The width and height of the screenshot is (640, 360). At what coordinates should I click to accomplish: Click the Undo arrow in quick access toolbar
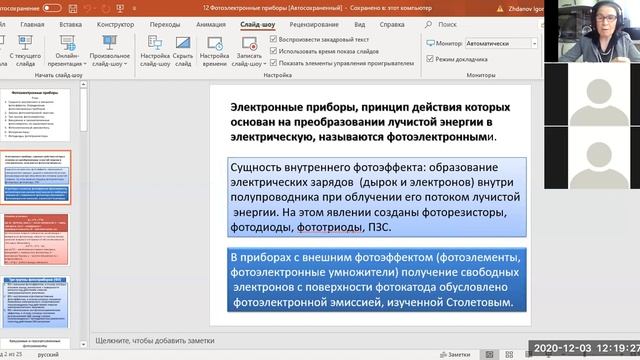[87, 8]
